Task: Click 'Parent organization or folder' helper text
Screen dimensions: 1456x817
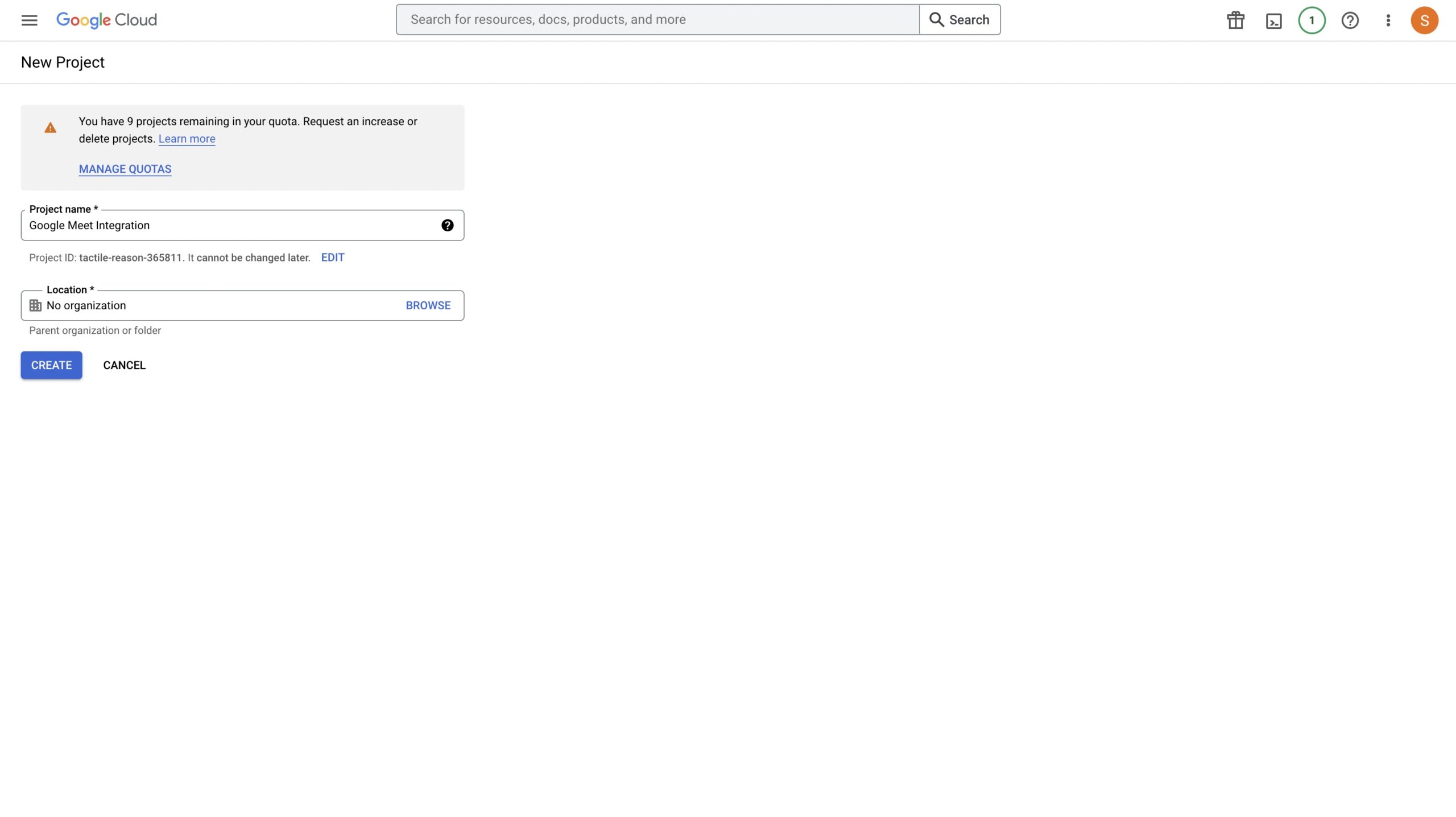Action: tap(95, 330)
